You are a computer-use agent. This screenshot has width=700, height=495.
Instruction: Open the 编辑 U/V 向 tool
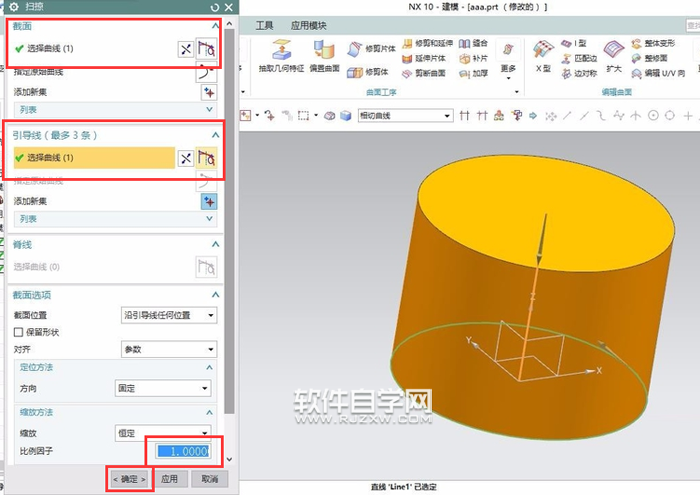(658, 73)
